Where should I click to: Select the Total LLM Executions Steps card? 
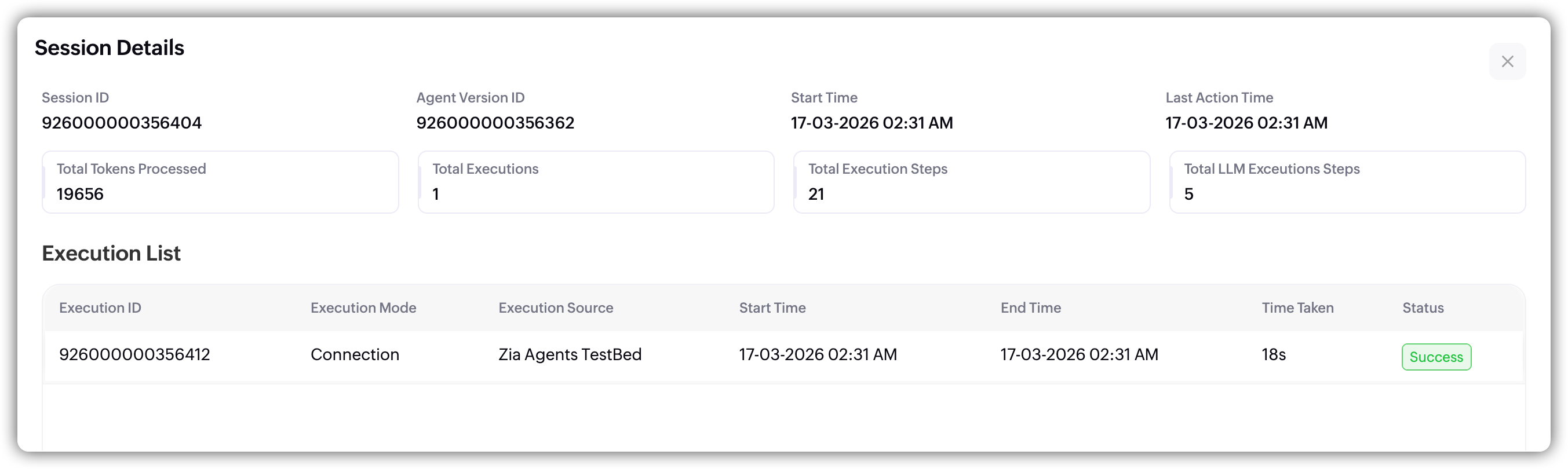click(1347, 182)
